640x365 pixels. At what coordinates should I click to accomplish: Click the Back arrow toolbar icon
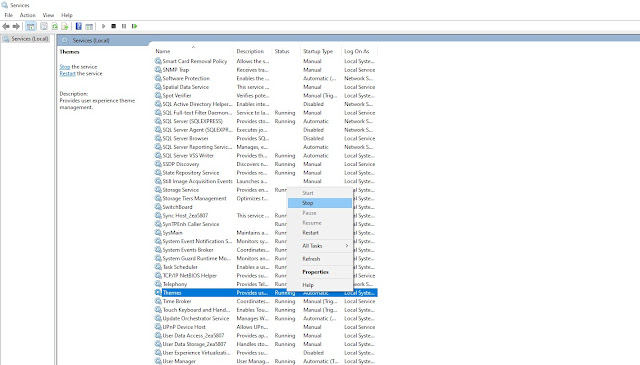(x=6, y=26)
